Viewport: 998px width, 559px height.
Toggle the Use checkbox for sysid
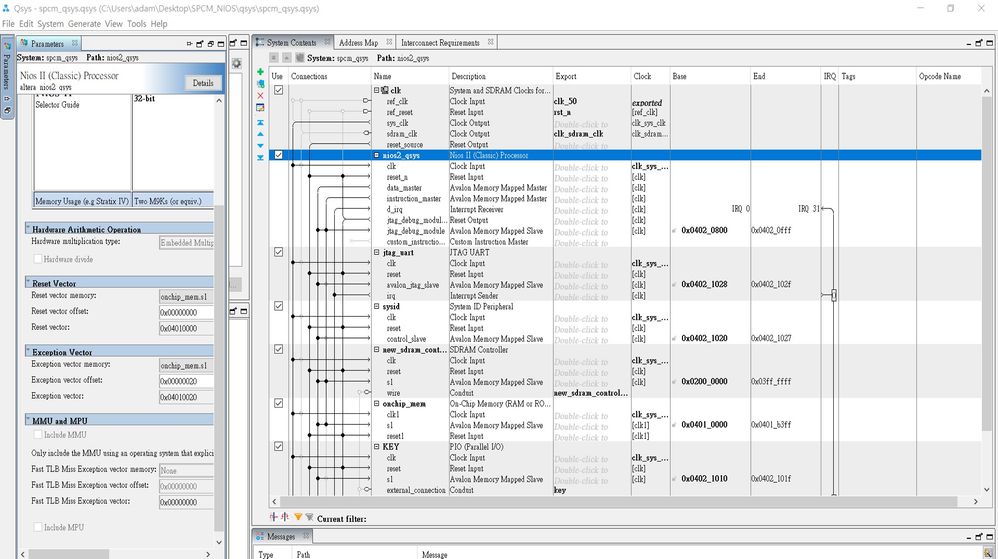point(278,307)
